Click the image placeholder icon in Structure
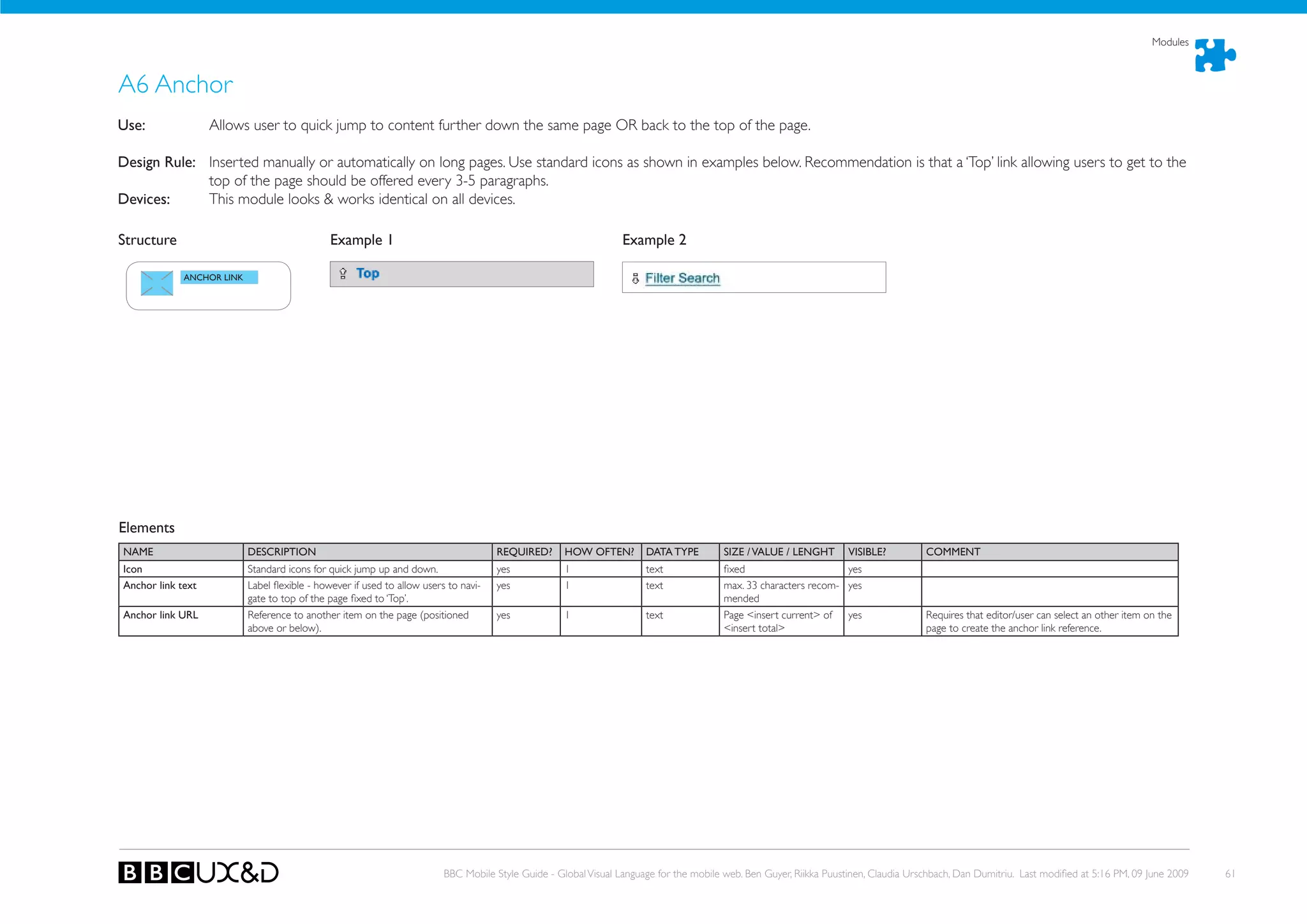Screen dimensions: 1307x924 (157, 283)
